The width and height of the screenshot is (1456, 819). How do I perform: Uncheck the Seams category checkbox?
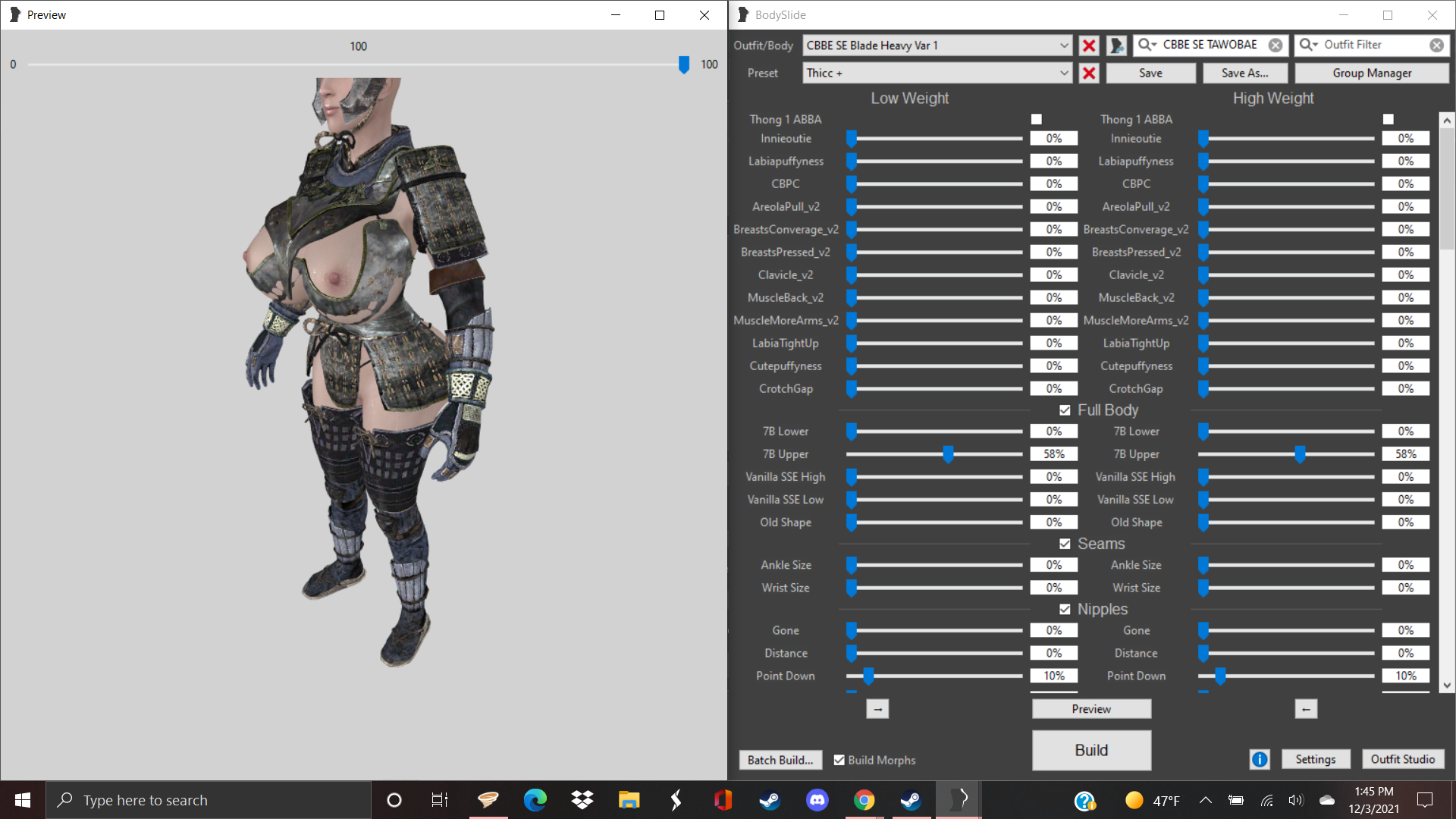pos(1065,544)
